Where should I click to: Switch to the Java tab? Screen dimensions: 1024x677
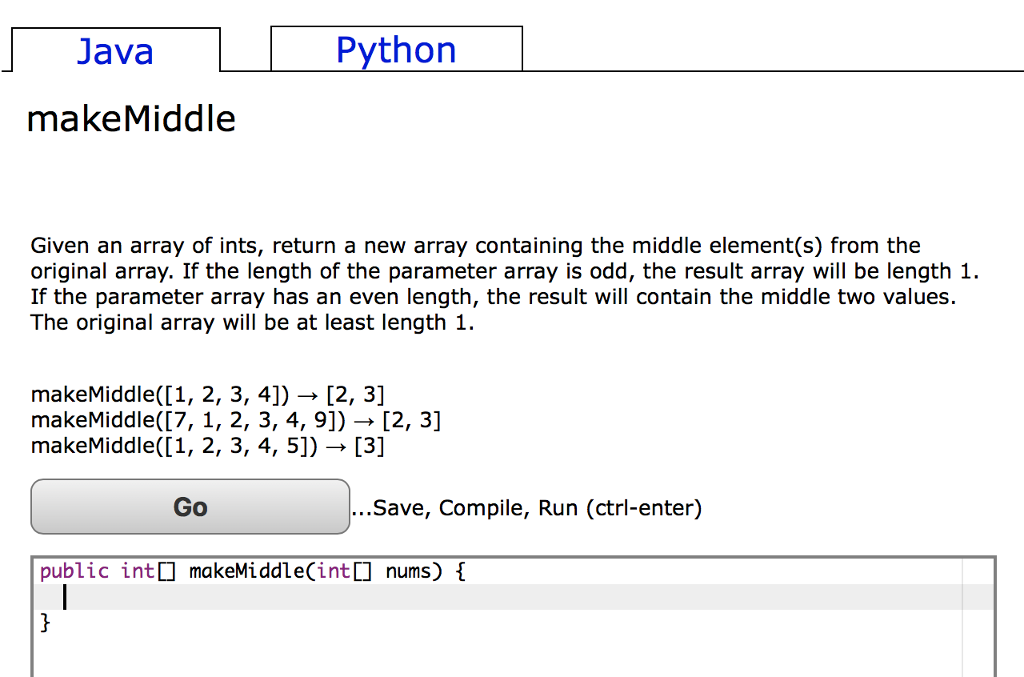115,51
